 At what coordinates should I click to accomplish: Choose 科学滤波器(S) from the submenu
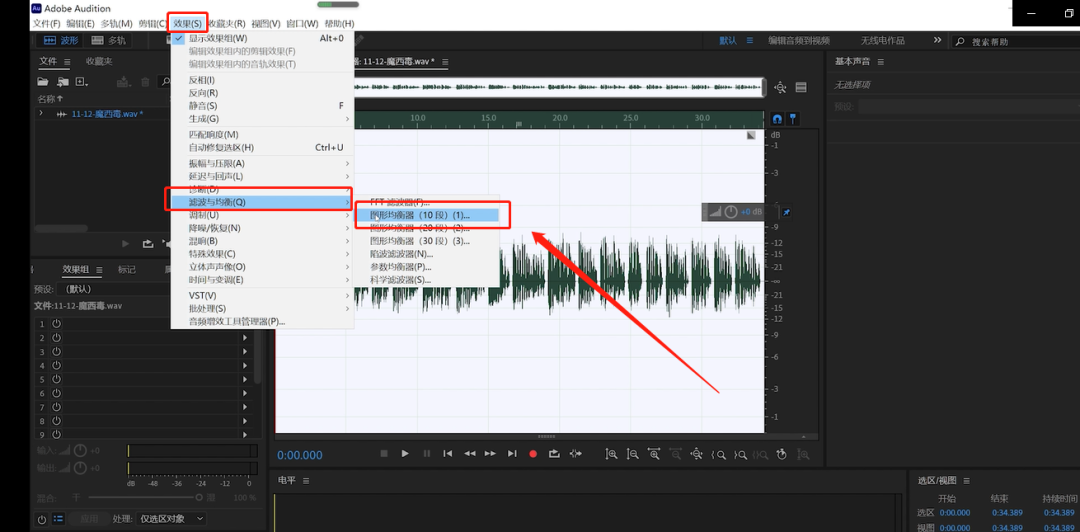(426, 280)
